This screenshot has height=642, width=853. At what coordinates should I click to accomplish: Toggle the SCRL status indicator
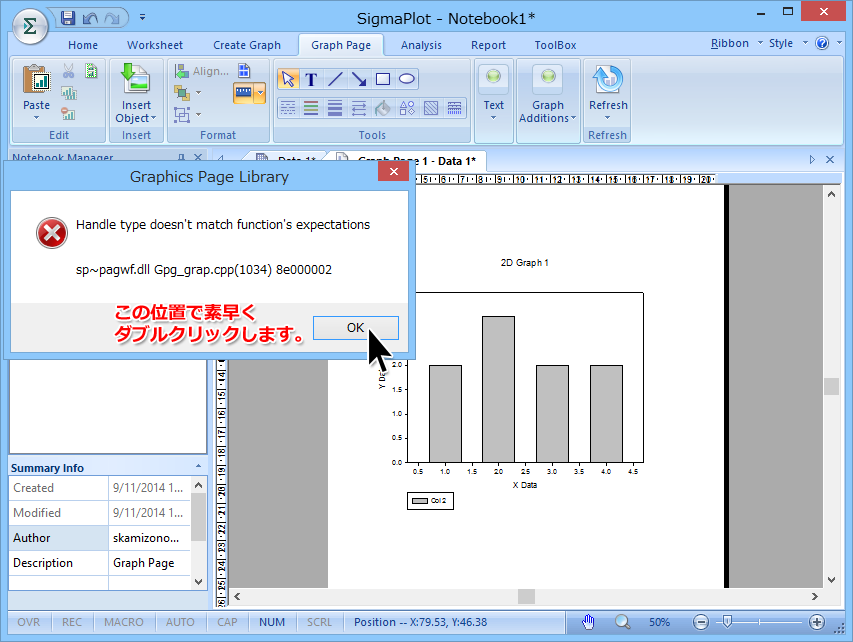319,622
